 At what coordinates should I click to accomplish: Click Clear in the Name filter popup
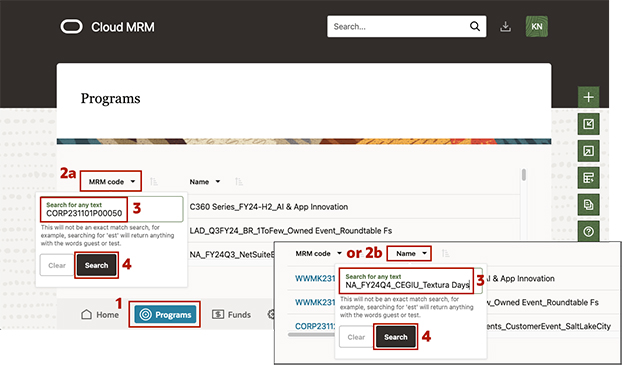356,337
